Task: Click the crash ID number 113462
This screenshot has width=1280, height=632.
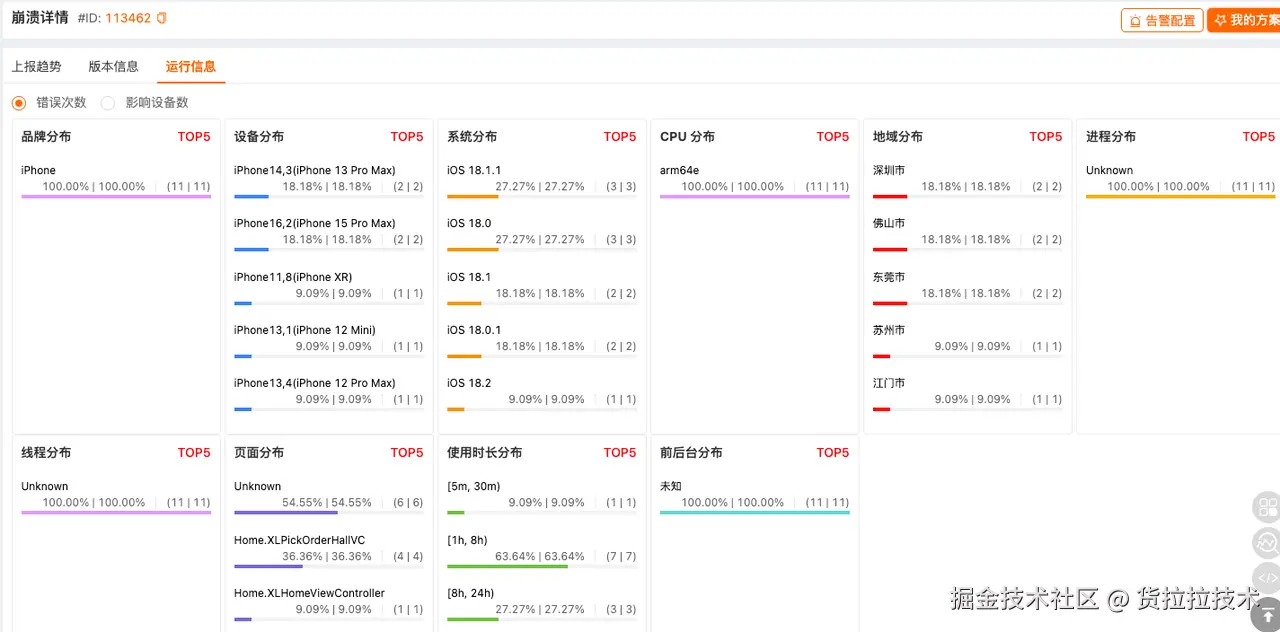Action: coord(128,18)
